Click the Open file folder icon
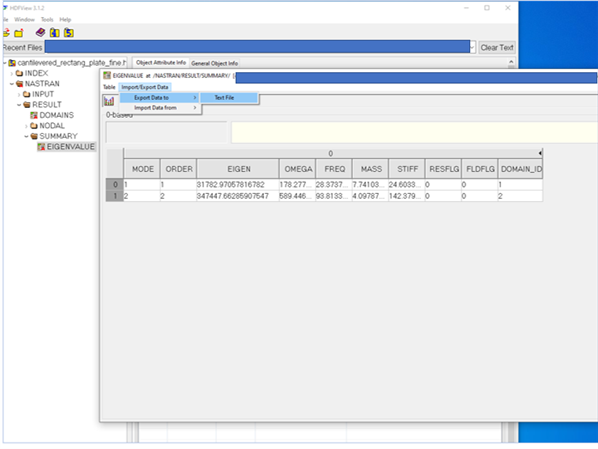The image size is (598, 449). click(x=5, y=33)
